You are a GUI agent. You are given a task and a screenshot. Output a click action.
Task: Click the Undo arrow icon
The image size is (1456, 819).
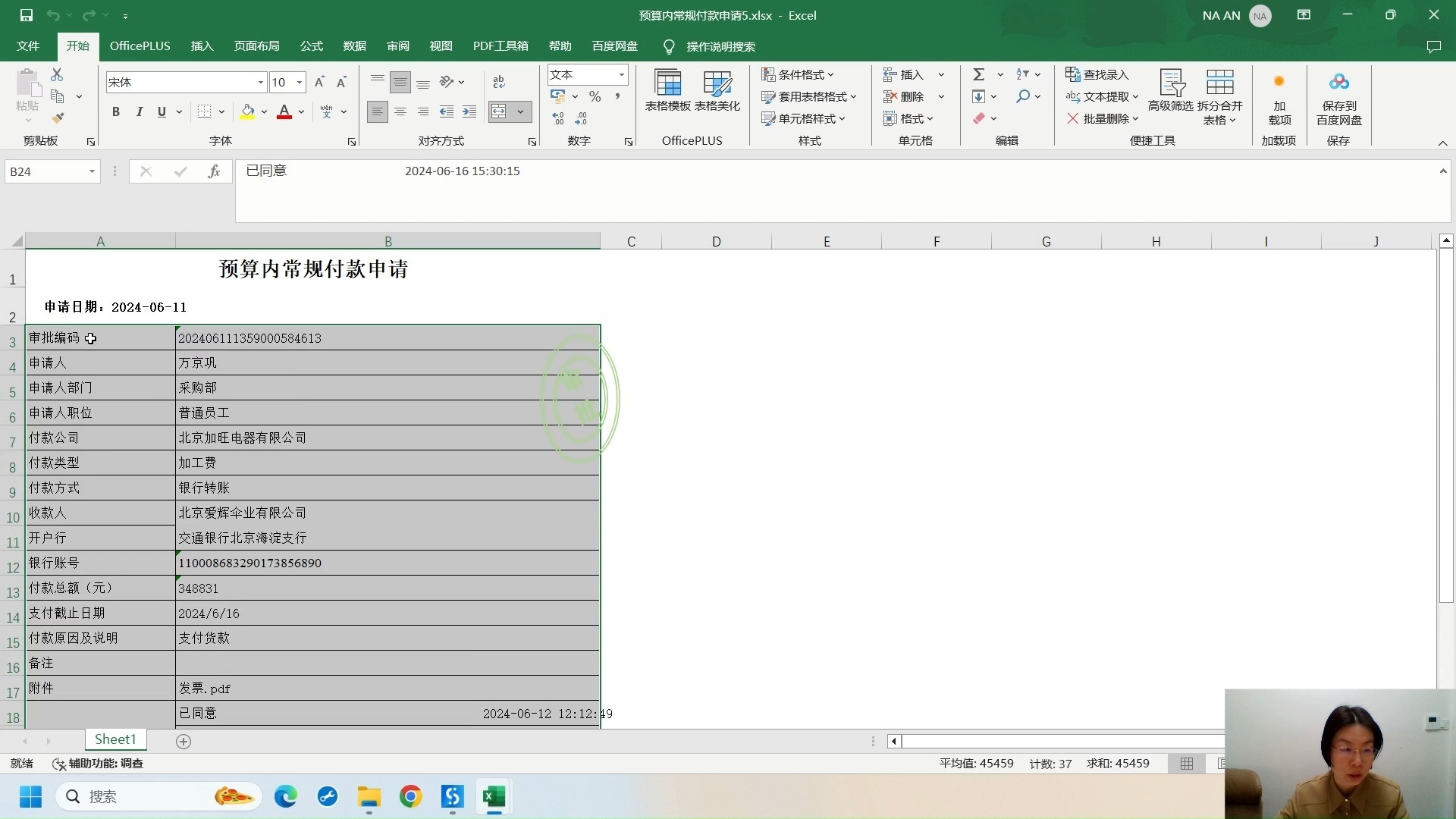[52, 15]
